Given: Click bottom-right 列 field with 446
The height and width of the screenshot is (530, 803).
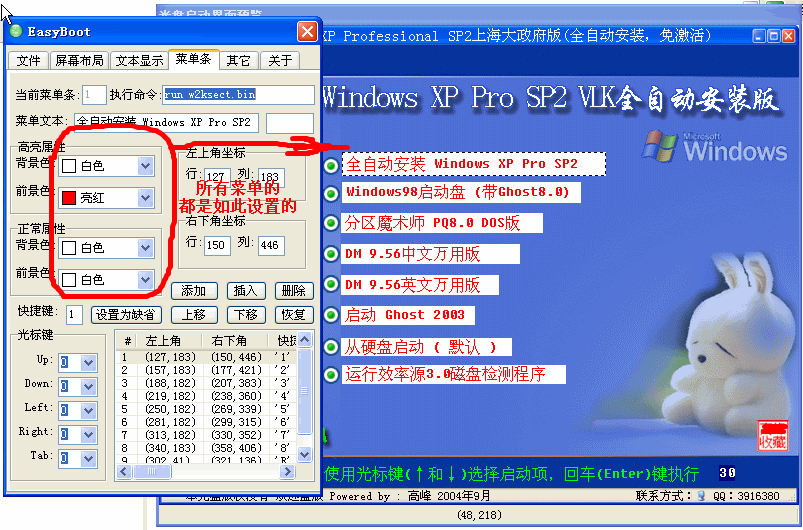Looking at the screenshot, I should (271, 245).
